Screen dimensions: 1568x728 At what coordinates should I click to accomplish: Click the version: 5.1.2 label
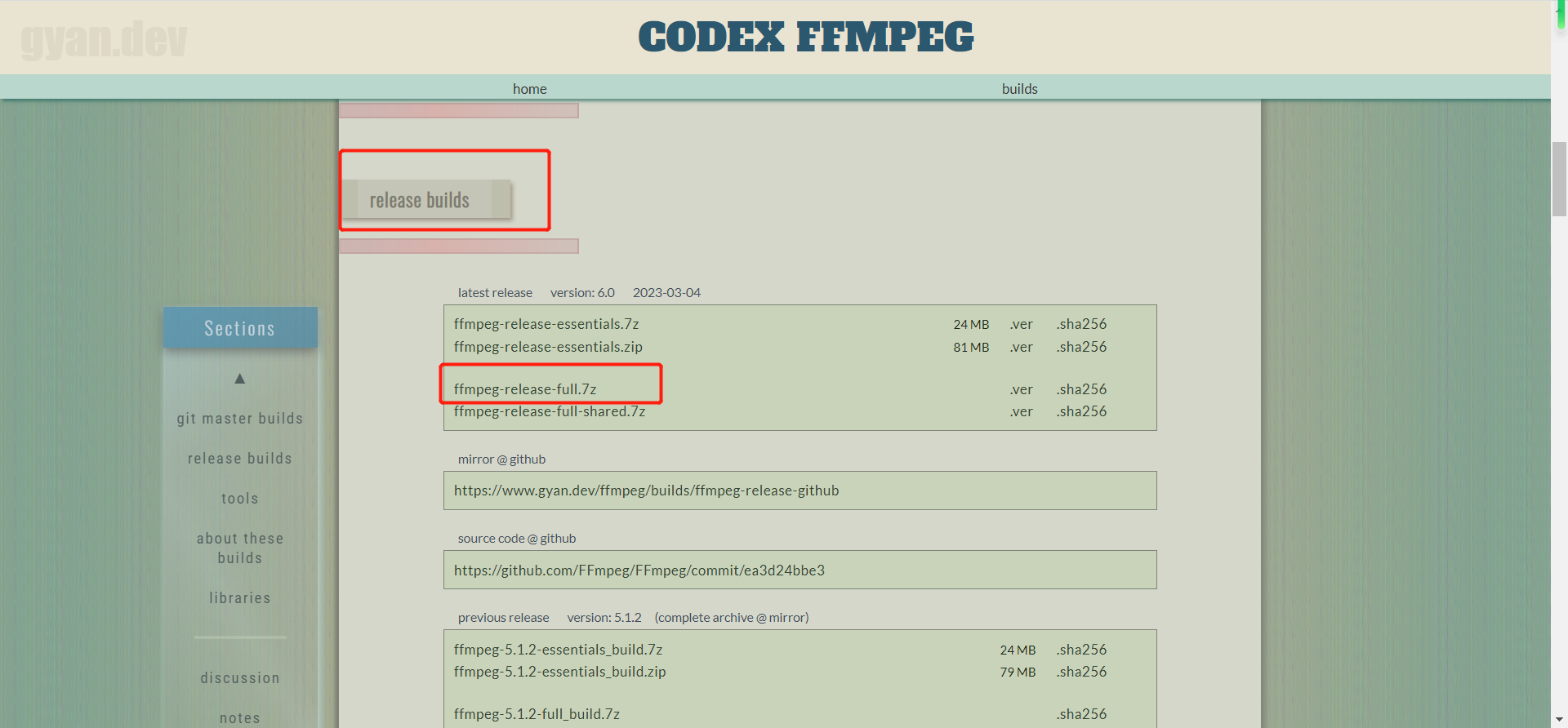click(x=604, y=618)
